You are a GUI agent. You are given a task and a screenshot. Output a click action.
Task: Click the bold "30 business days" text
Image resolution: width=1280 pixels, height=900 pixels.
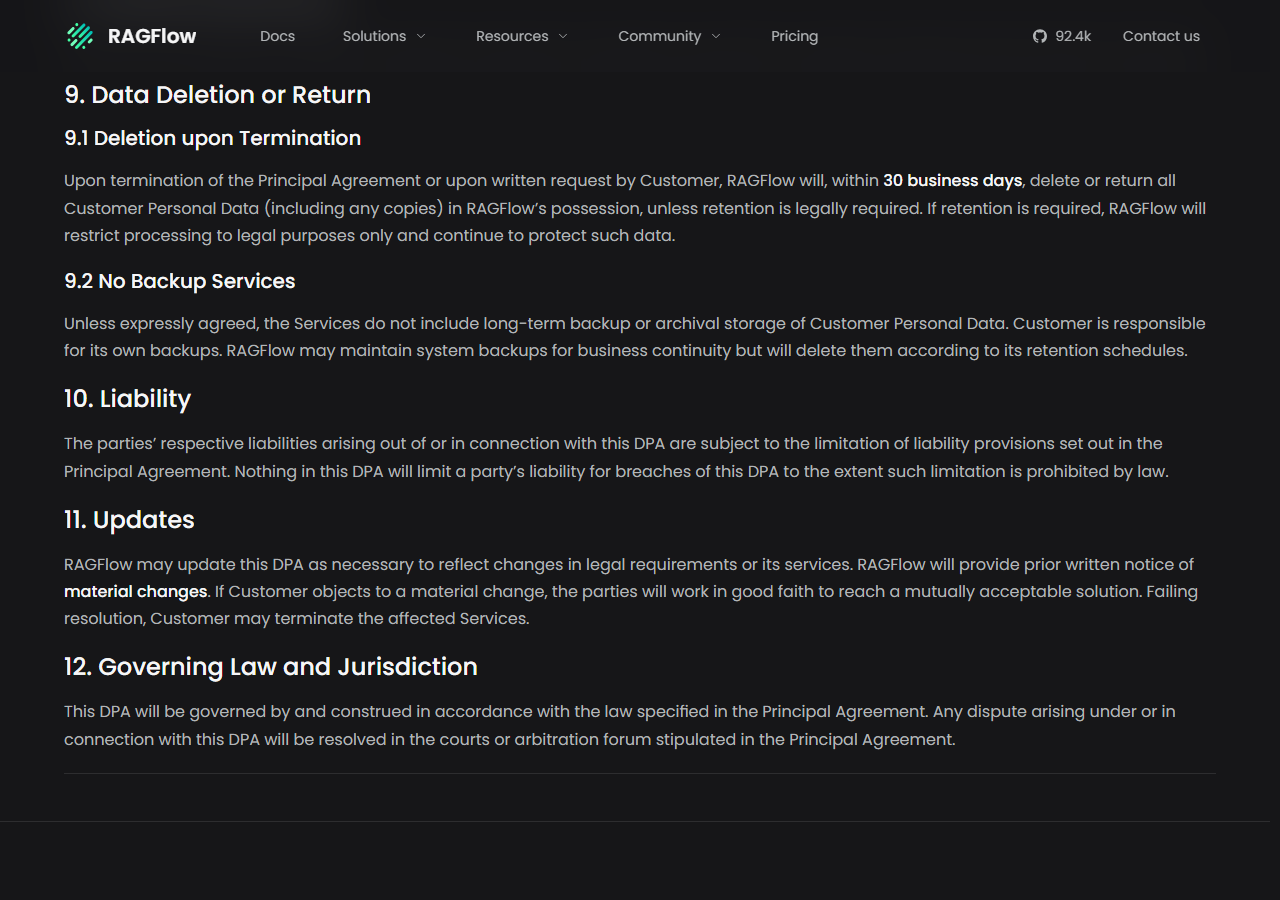point(952,181)
